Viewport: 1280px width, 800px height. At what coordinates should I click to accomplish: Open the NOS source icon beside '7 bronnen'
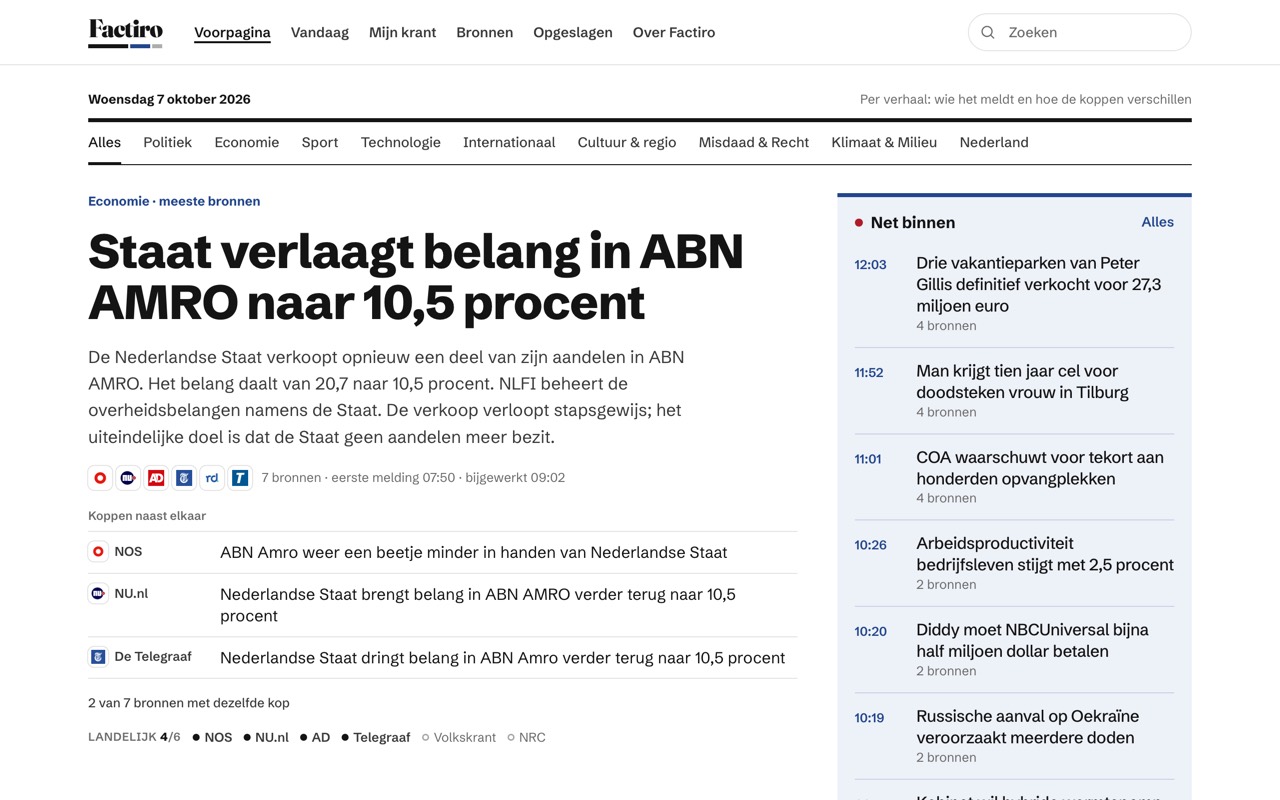click(x=100, y=478)
